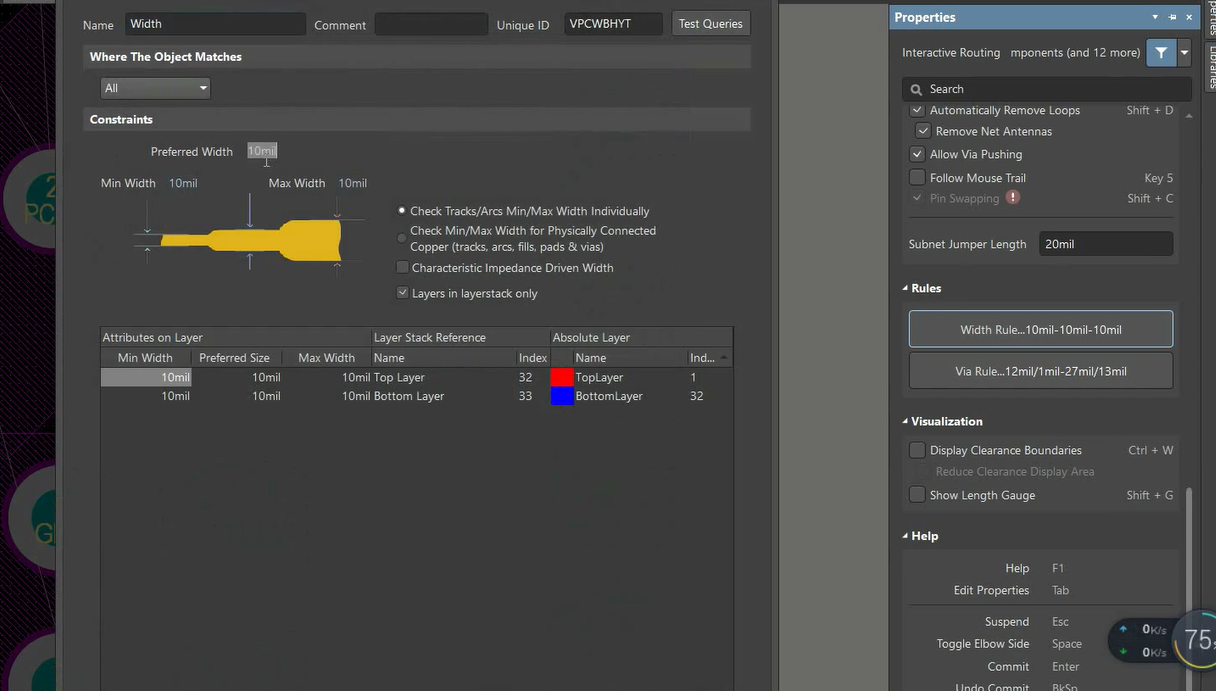Viewport: 1216px width, 691px height.
Task: Enable Follow Mouse Trail
Action: pyautogui.click(x=917, y=176)
